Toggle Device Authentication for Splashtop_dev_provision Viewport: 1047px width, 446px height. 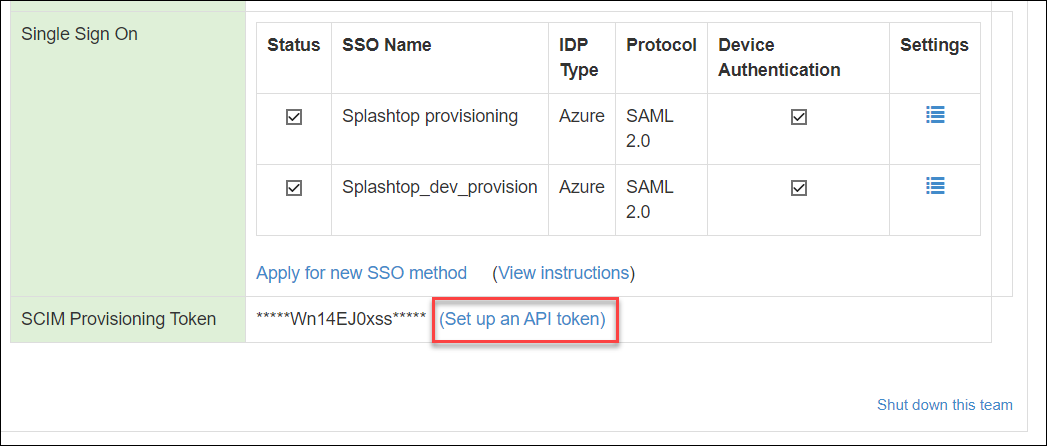[x=799, y=188]
